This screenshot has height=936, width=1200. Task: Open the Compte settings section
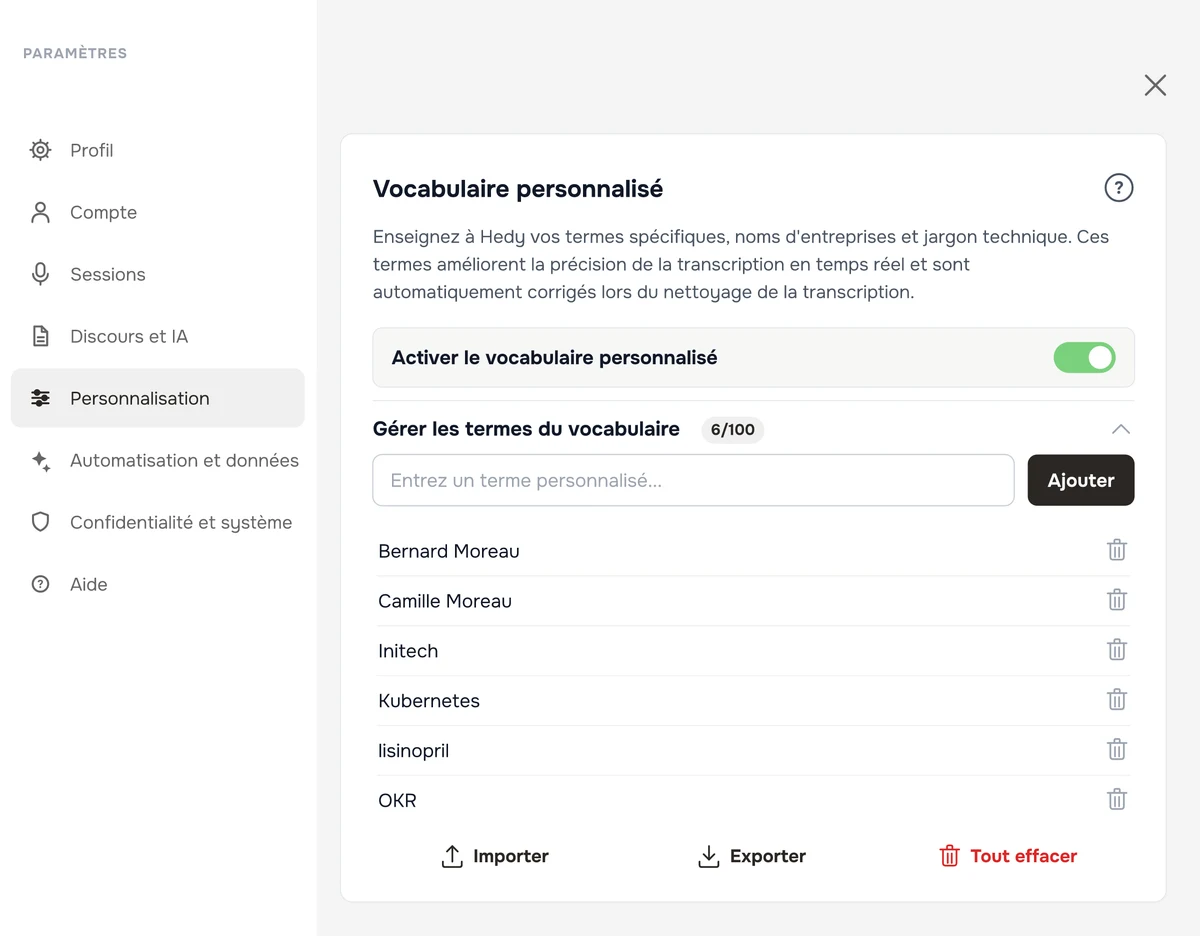157,212
